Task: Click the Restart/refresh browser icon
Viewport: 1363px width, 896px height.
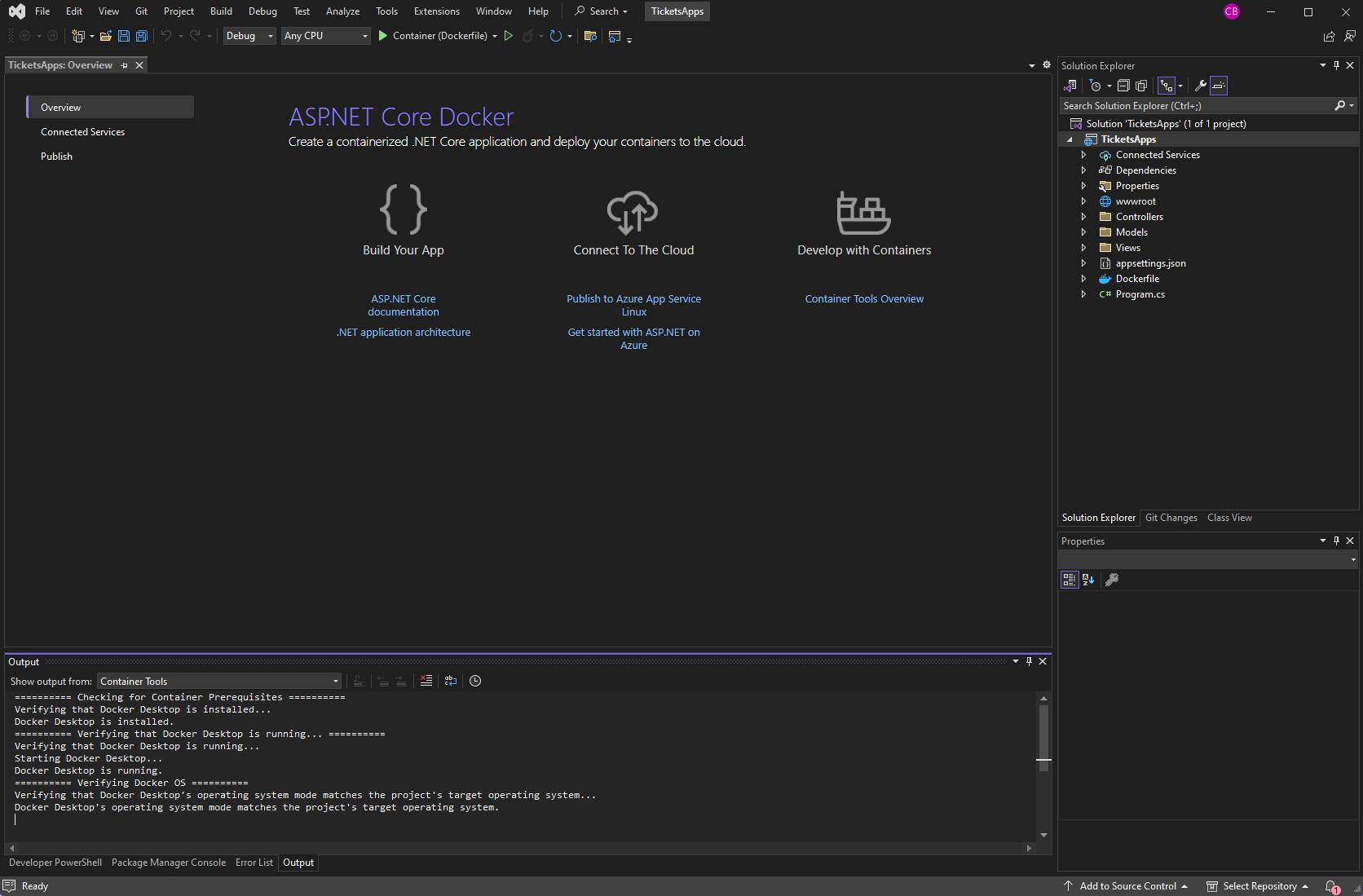Action: (556, 36)
